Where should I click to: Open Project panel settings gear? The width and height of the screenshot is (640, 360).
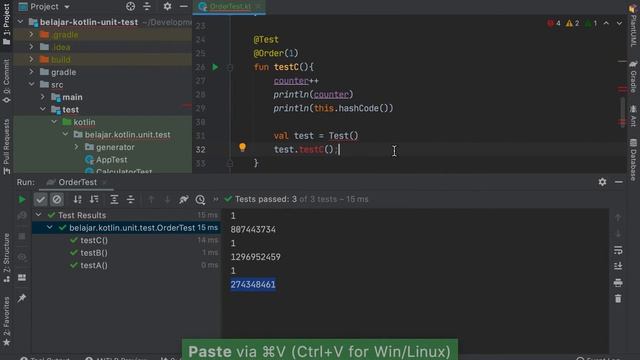point(167,7)
